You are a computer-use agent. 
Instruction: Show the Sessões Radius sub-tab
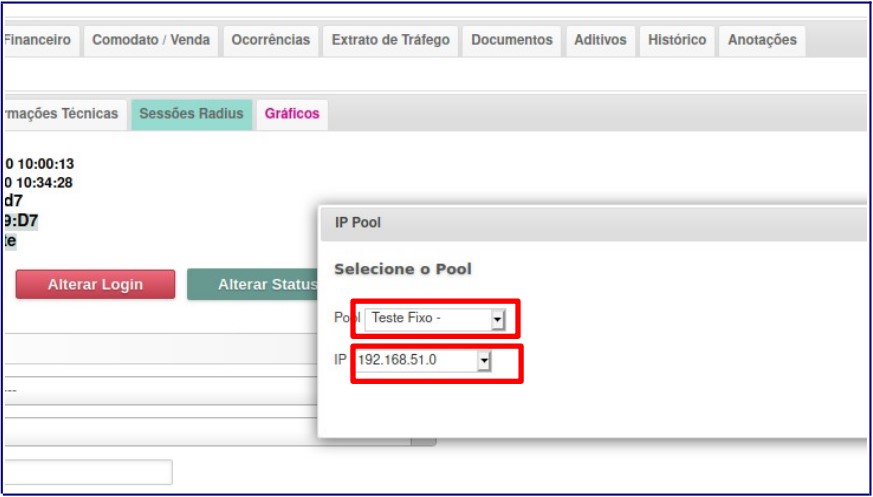tap(191, 114)
